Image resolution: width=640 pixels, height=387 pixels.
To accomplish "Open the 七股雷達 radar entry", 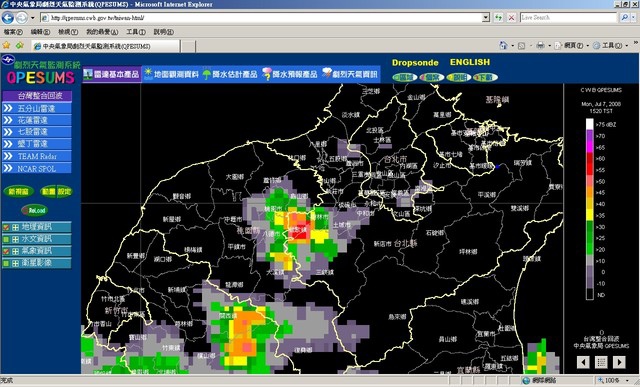I will coord(37,132).
